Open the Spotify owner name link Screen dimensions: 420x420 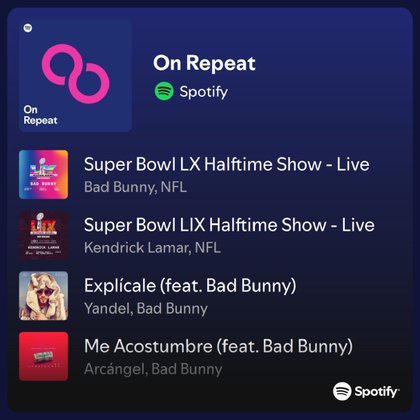203,92
